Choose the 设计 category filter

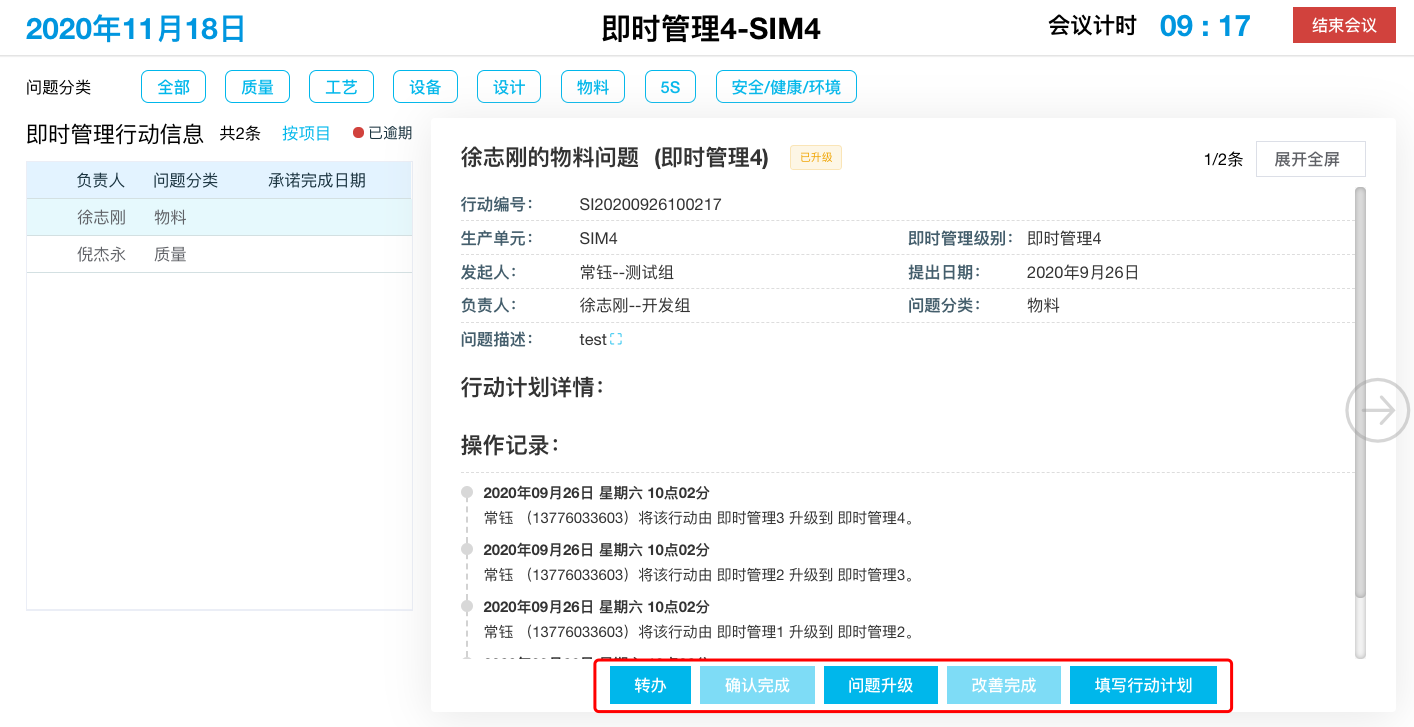(x=509, y=87)
